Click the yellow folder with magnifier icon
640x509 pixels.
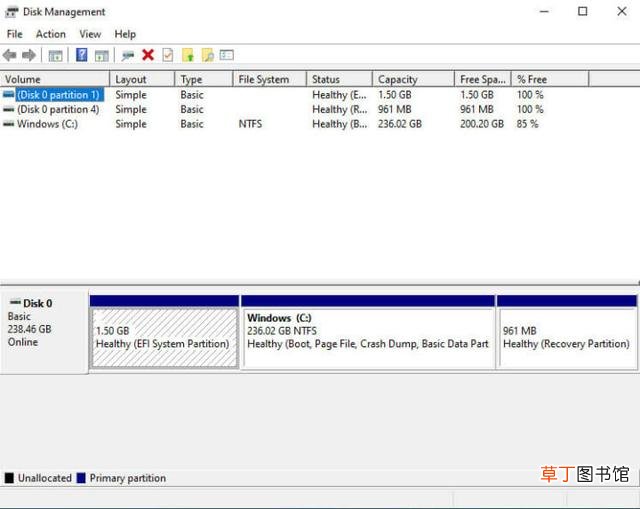coord(208,55)
